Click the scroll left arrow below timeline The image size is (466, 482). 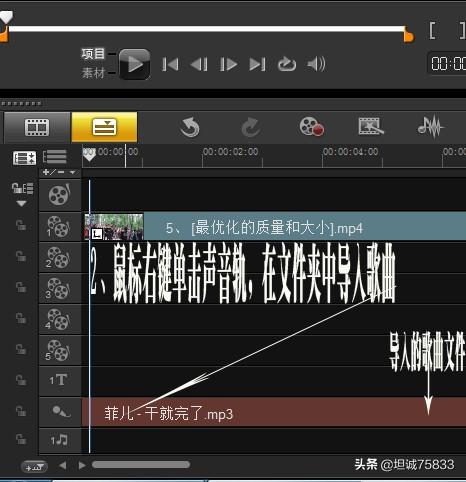point(63,465)
